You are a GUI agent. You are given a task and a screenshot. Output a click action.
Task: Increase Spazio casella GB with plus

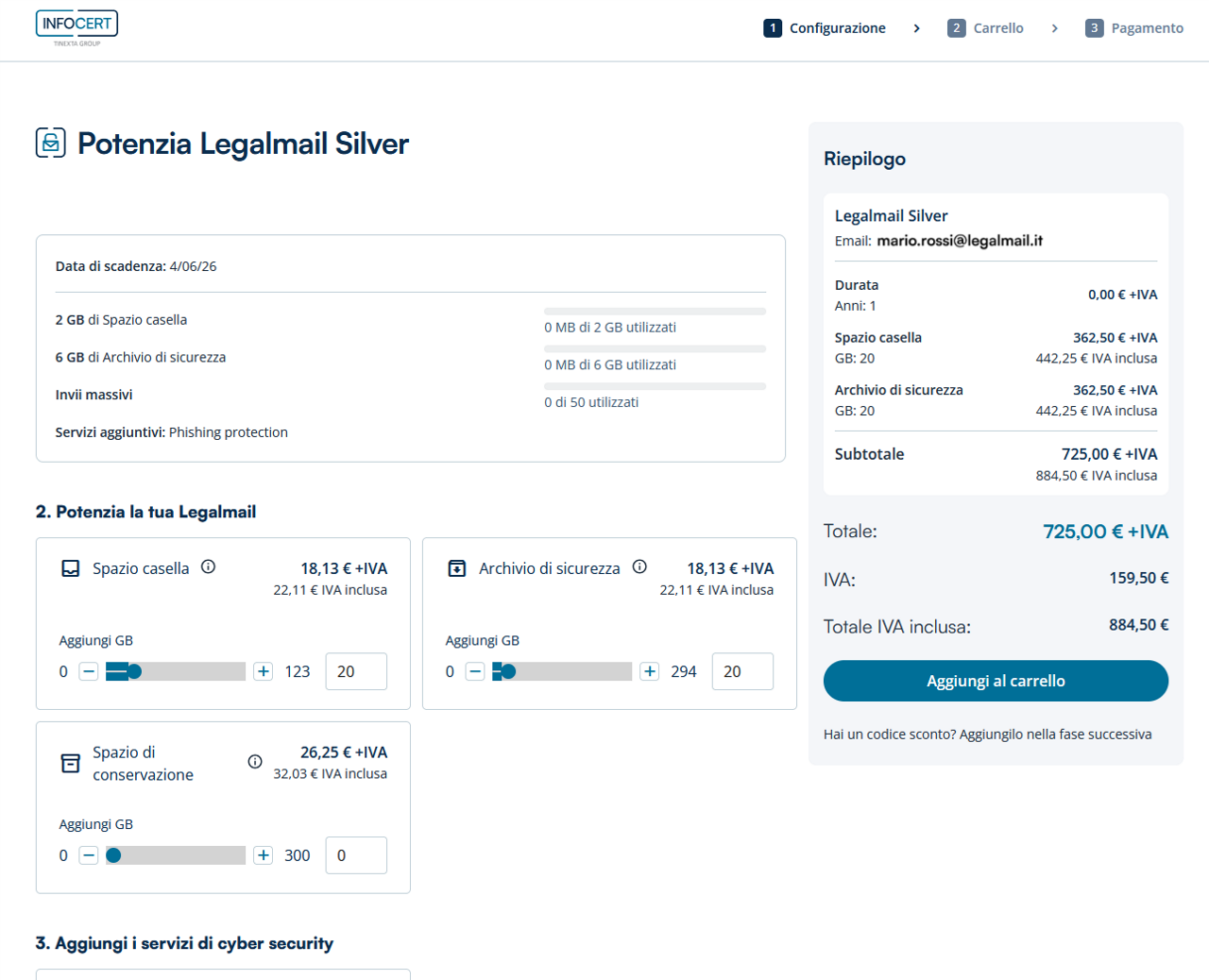(264, 671)
